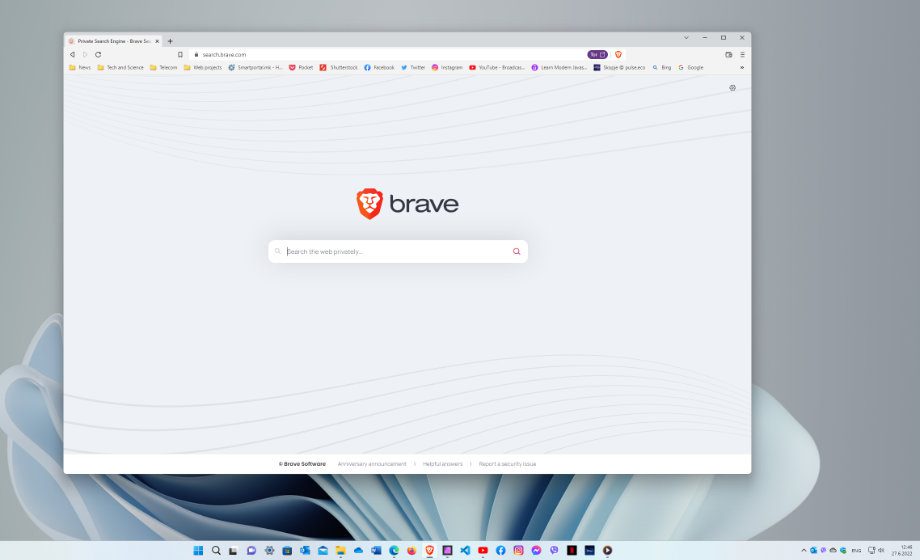Open volume control in system tray
920x560 pixels.
pos(881,551)
